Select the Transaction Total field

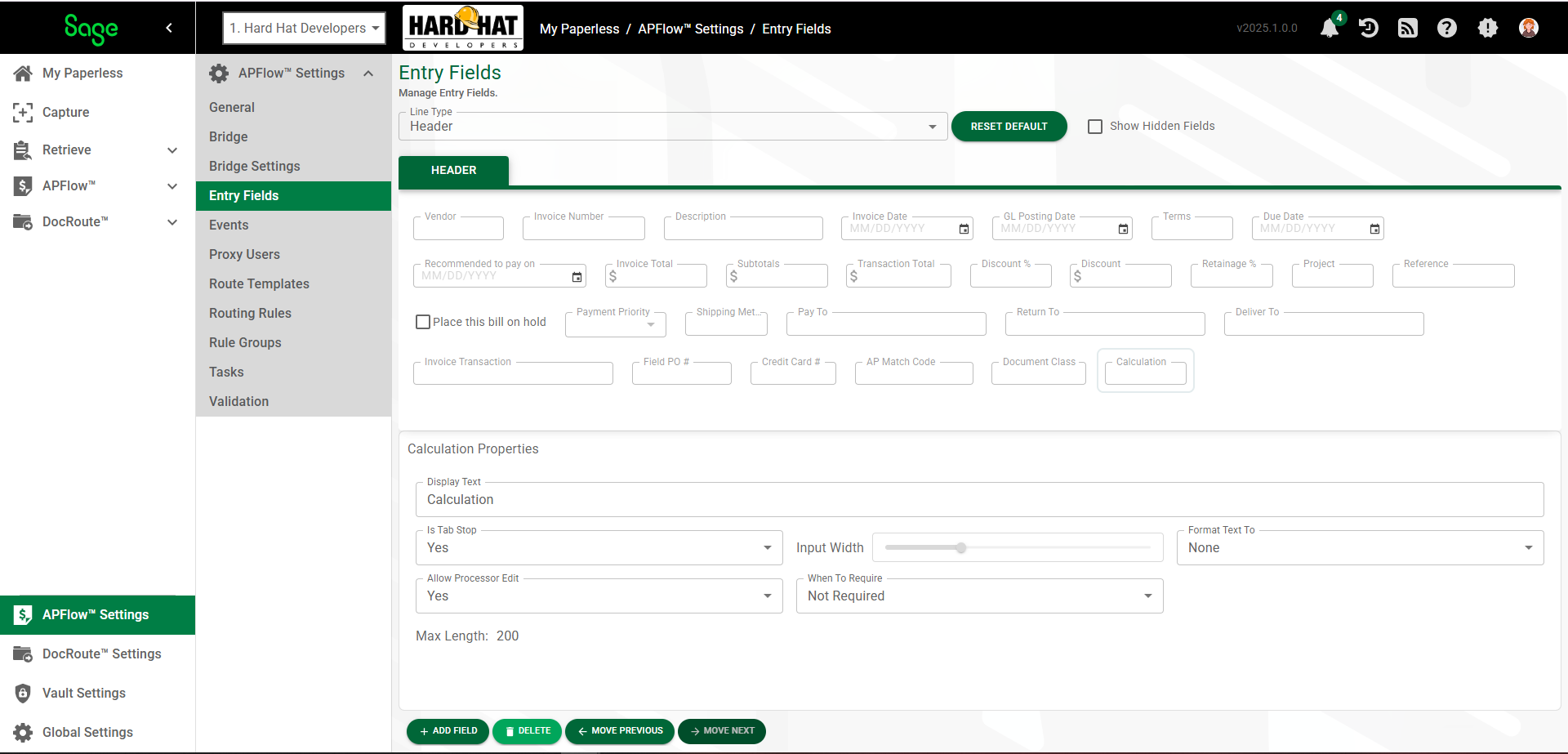898,276
